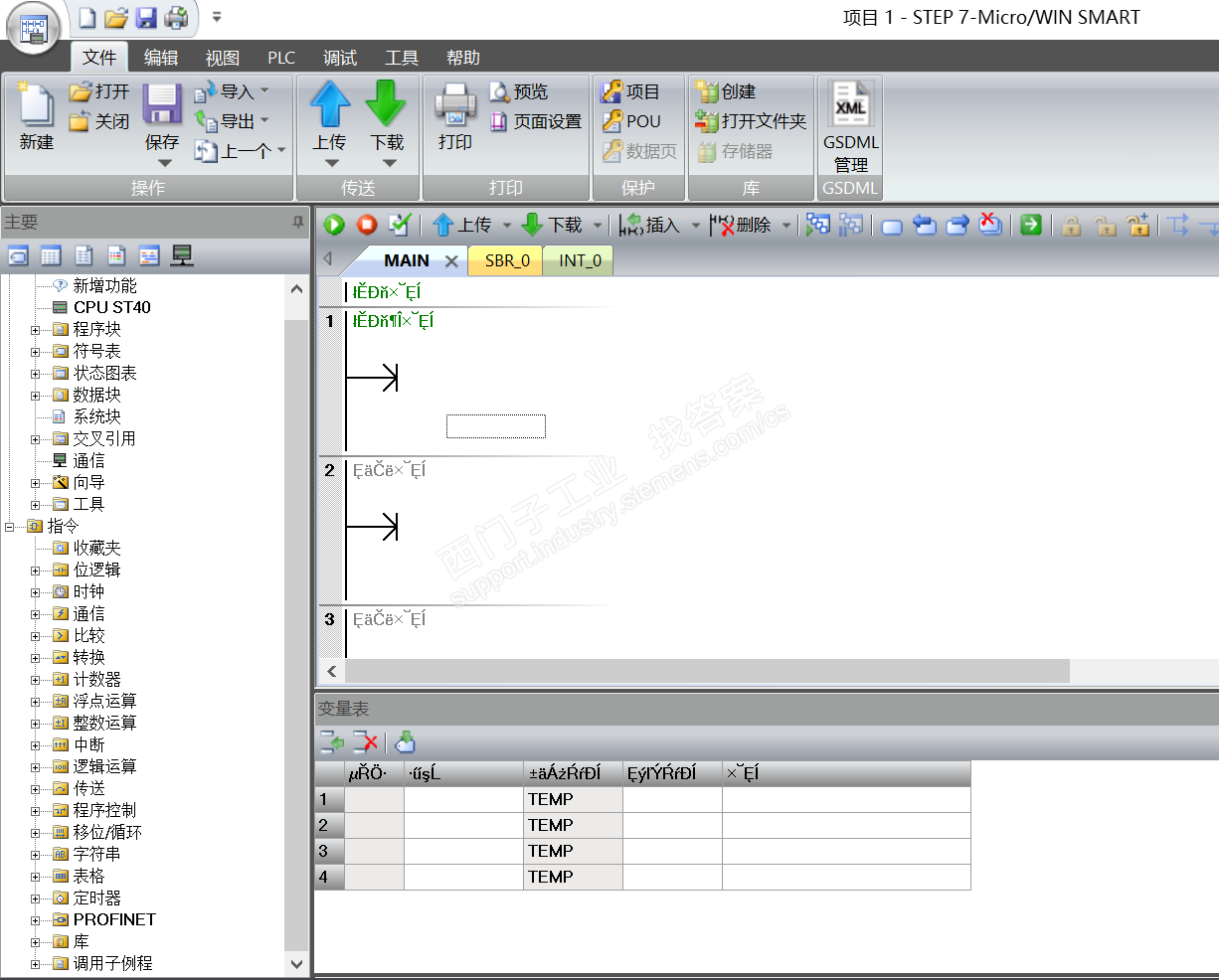Click the application orb button
1219x980 pixels.
[x=34, y=30]
